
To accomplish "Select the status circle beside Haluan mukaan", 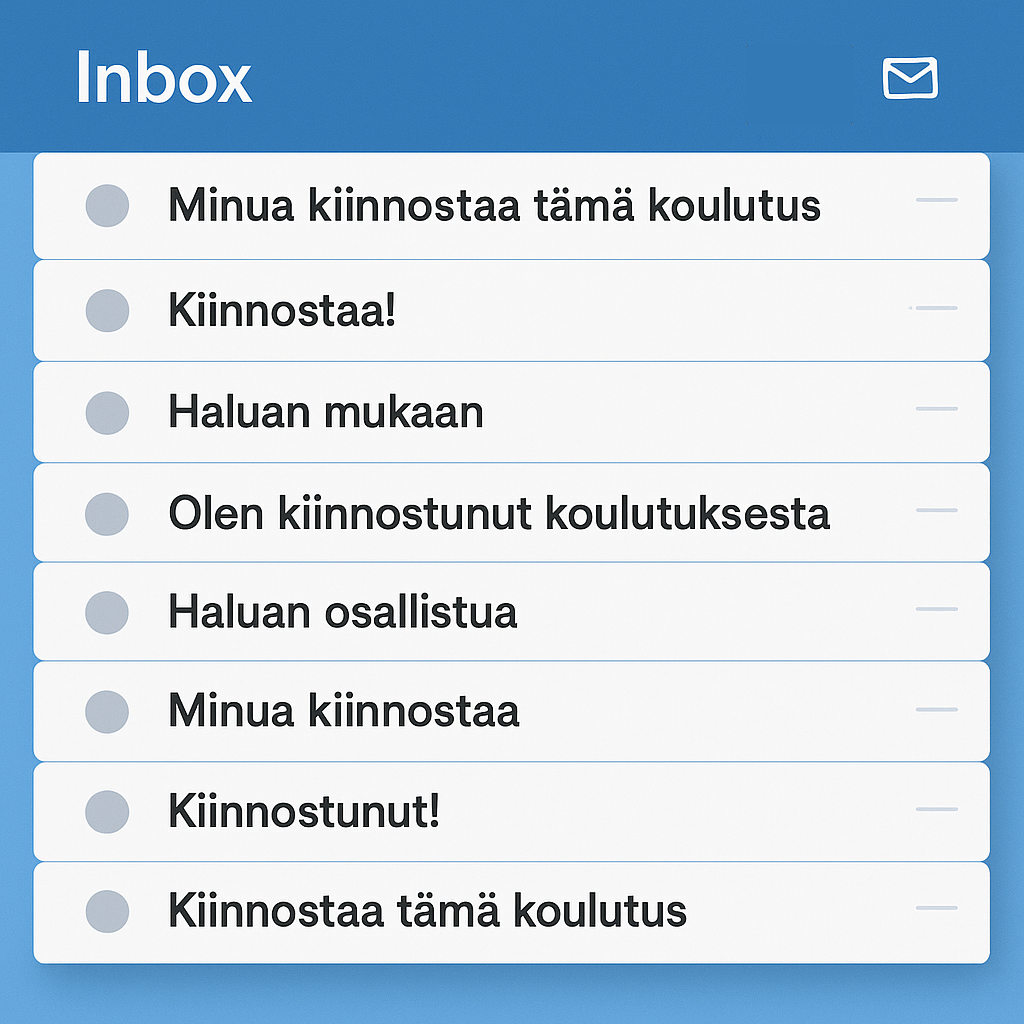I will (106, 411).
